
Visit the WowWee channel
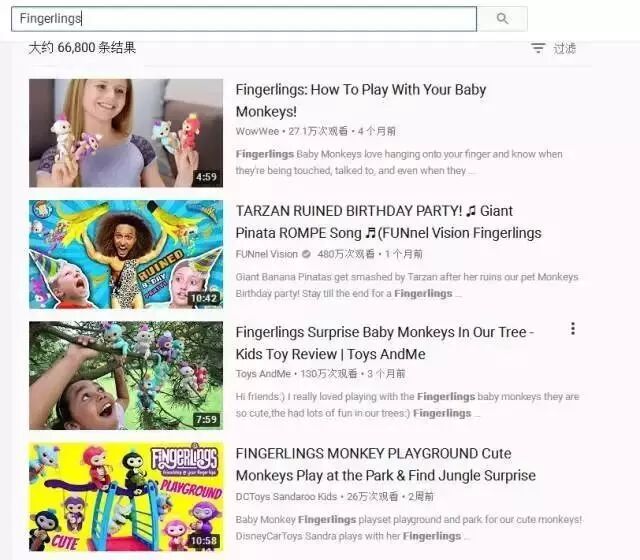257,131
